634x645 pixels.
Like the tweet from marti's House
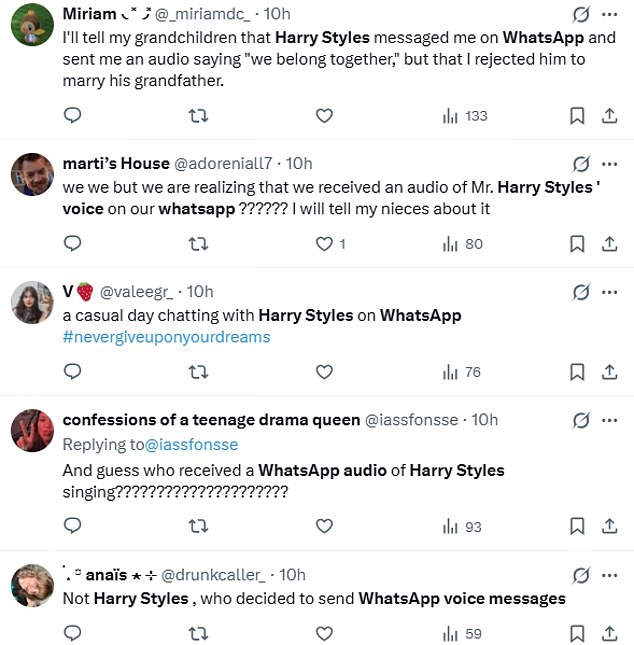[324, 244]
